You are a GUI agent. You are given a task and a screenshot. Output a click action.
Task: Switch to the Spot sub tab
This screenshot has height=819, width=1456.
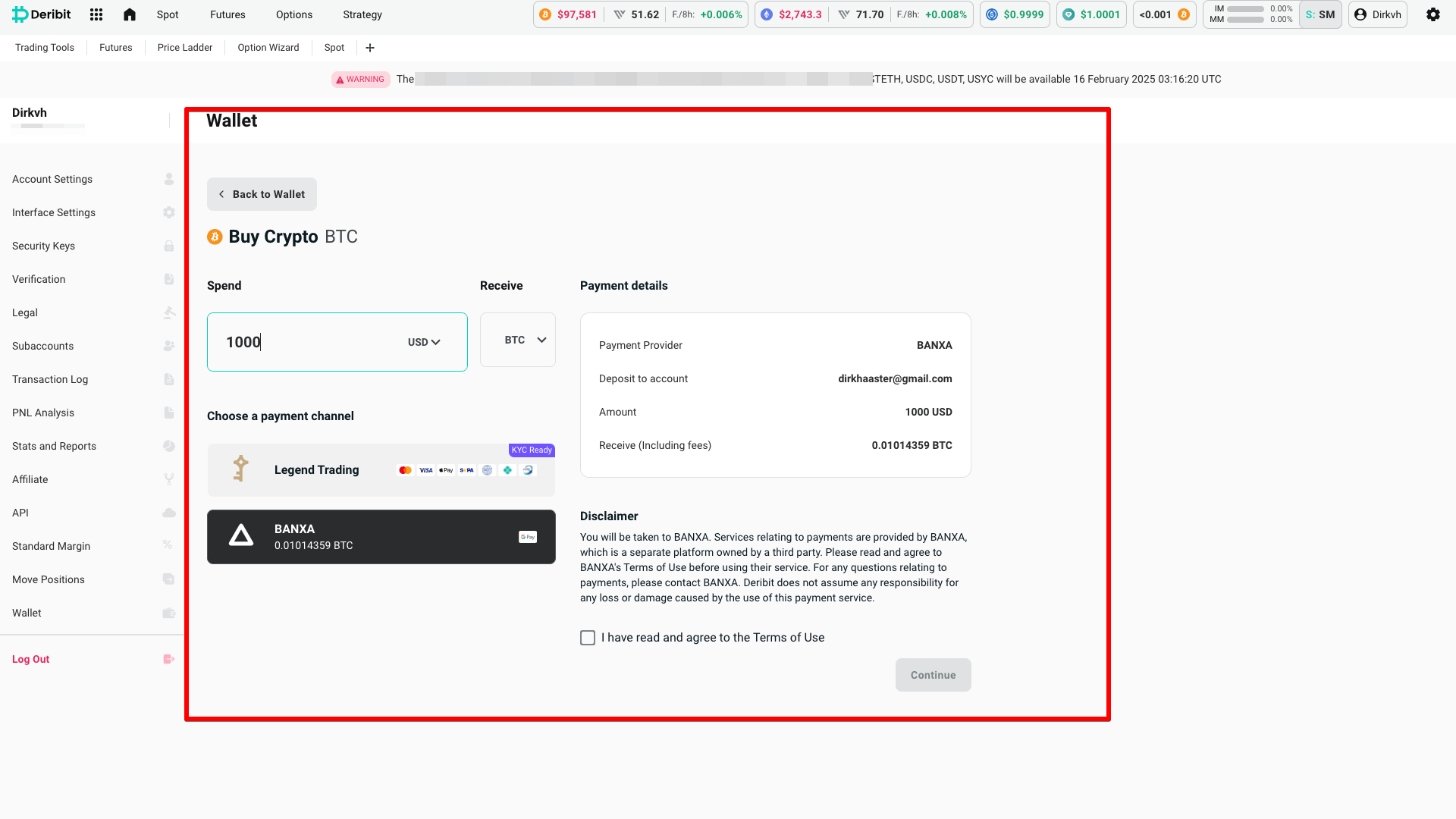tap(334, 48)
